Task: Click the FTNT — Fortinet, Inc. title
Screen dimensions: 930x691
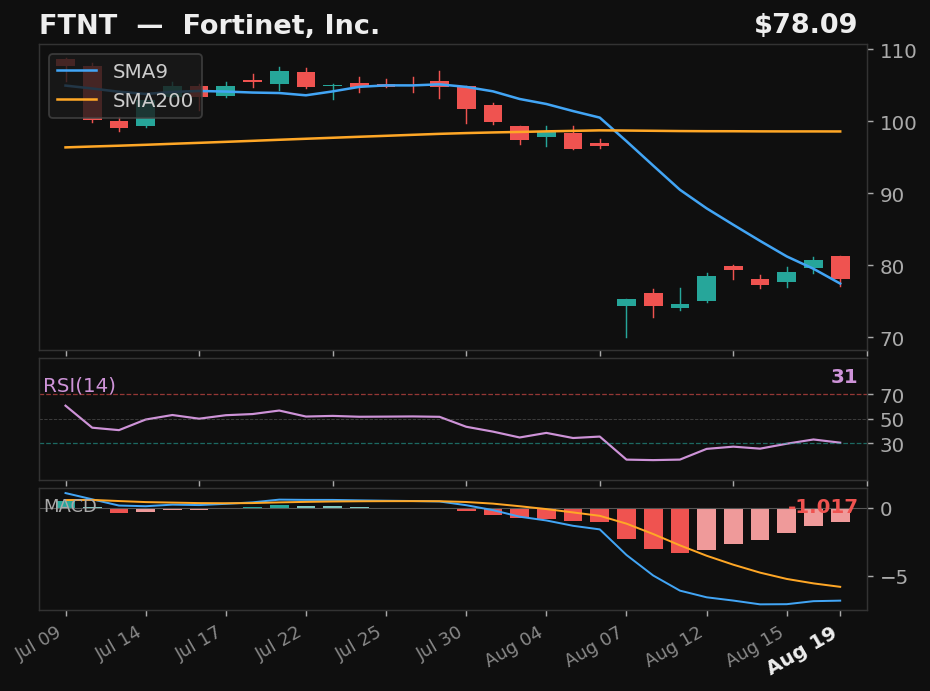Action: tap(209, 26)
